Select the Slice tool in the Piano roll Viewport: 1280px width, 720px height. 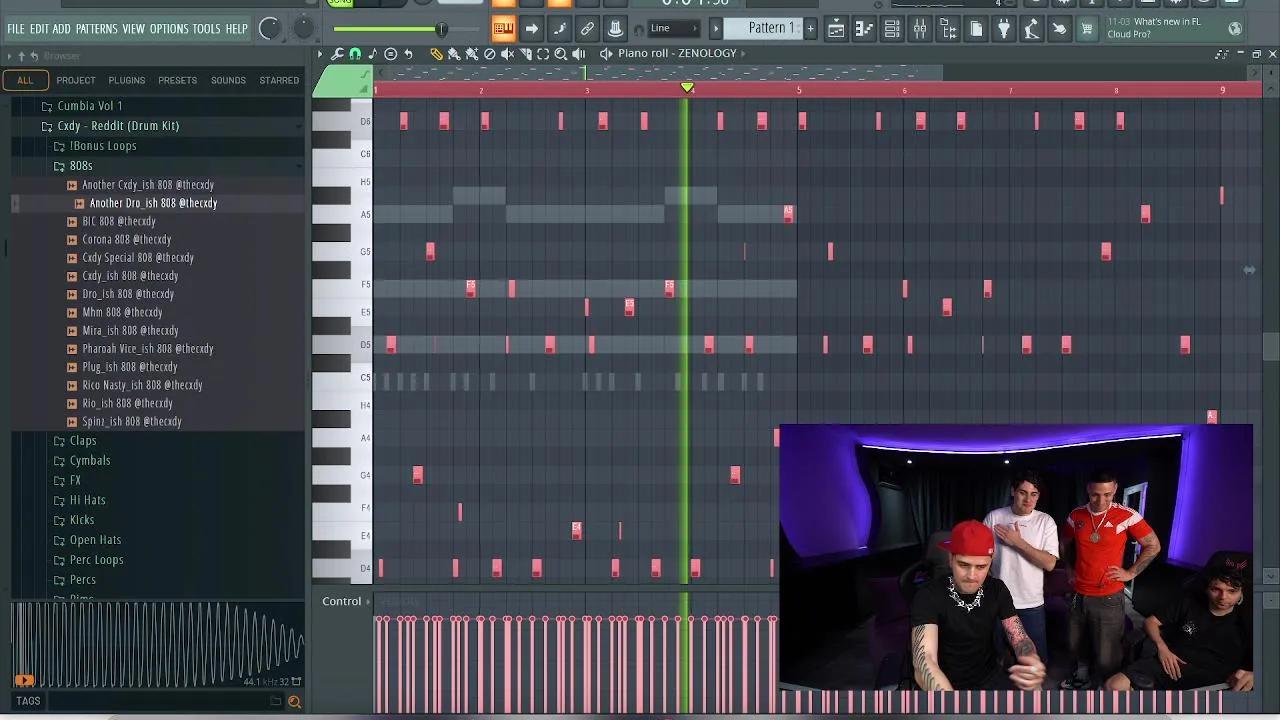[x=525, y=53]
